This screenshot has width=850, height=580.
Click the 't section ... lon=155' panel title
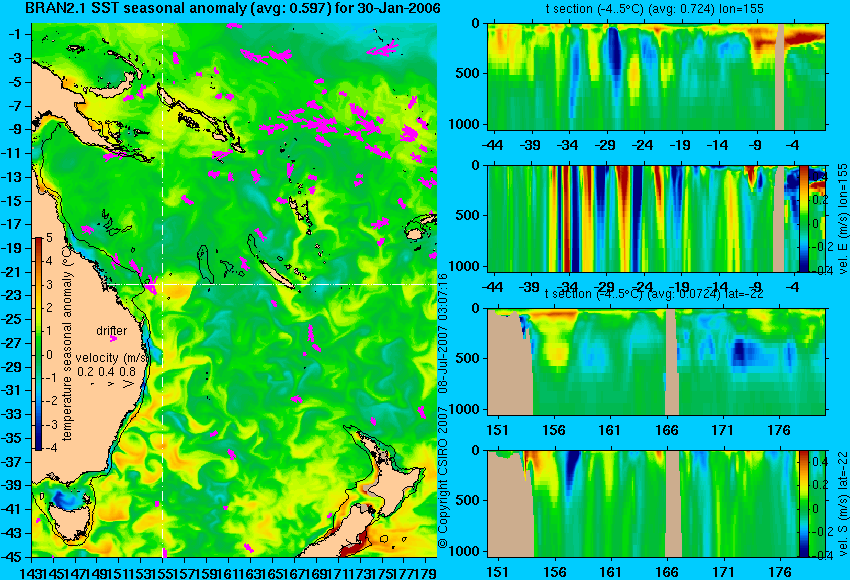click(655, 9)
